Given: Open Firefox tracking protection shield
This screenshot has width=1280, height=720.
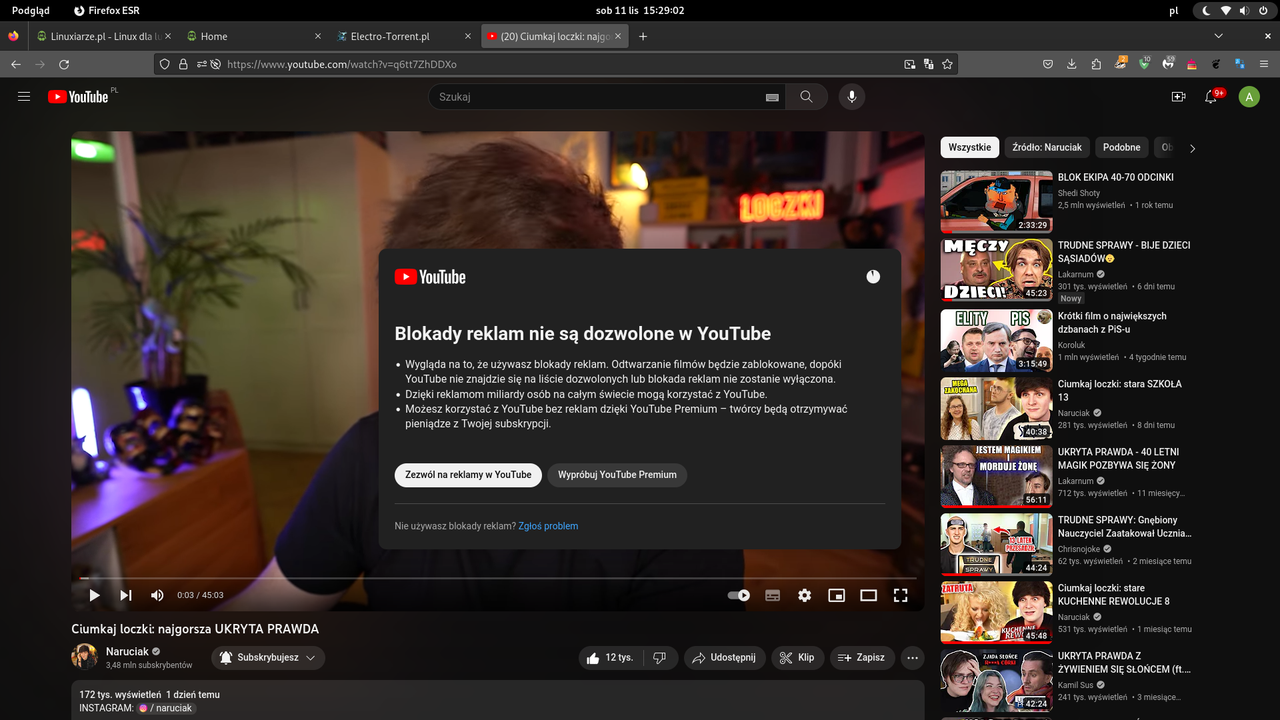Looking at the screenshot, I should (x=166, y=64).
